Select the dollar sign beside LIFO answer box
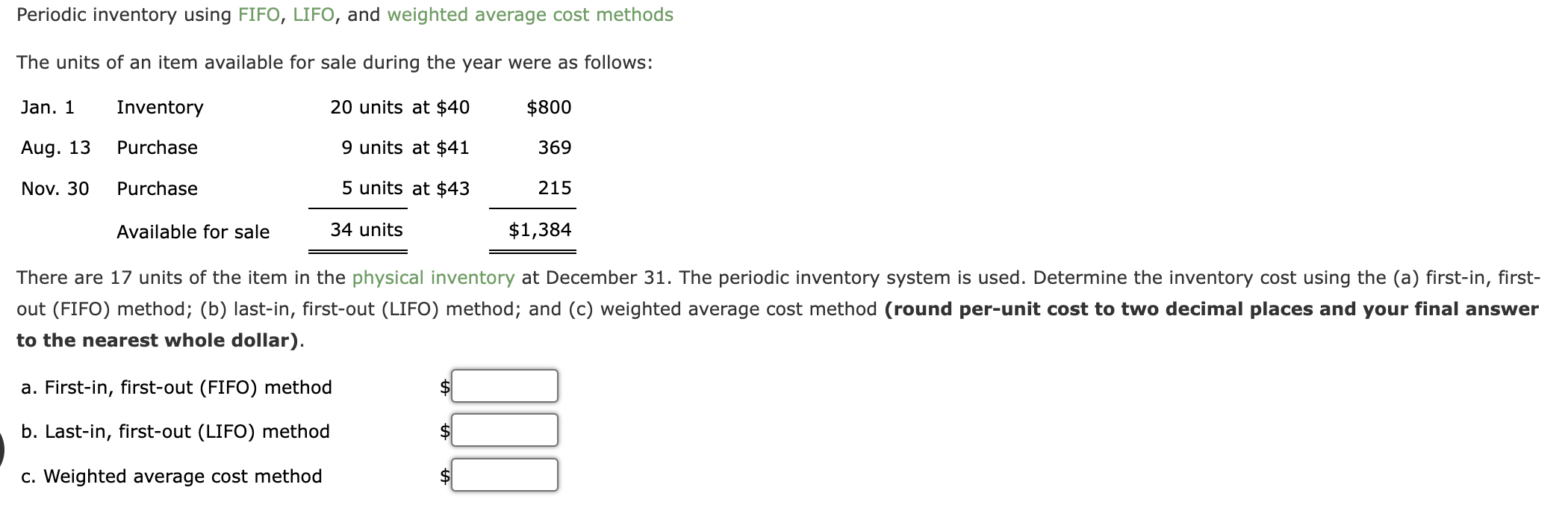This screenshot has width=1568, height=514. coord(444,431)
